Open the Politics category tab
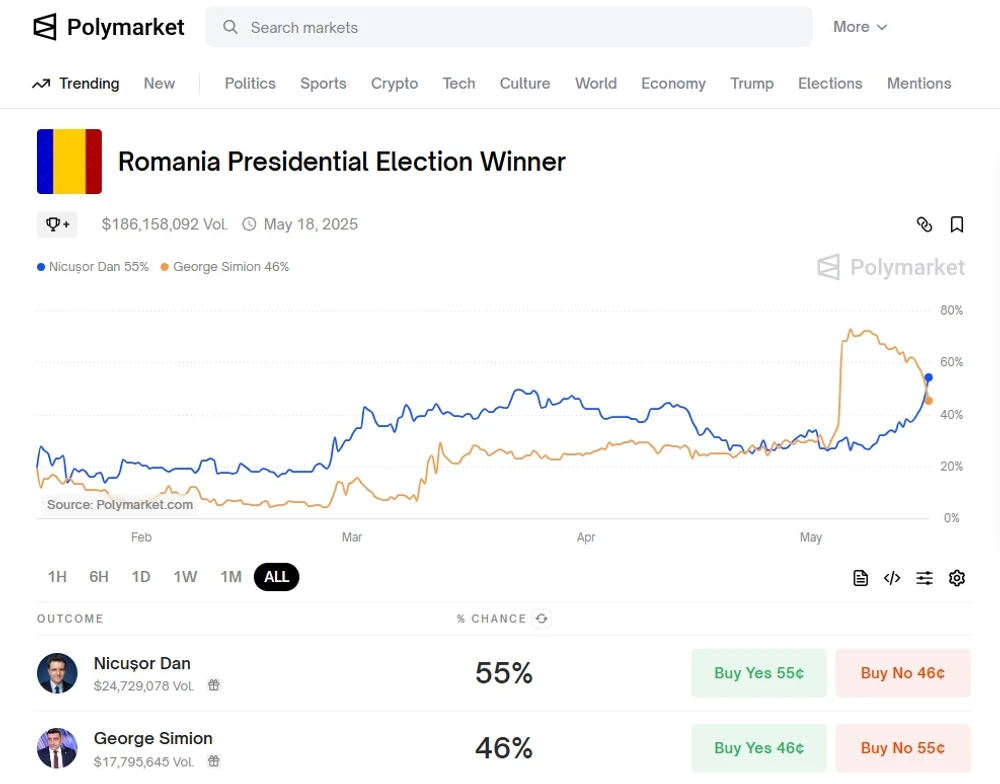Screen dimensions: 1000x784 coord(250,84)
